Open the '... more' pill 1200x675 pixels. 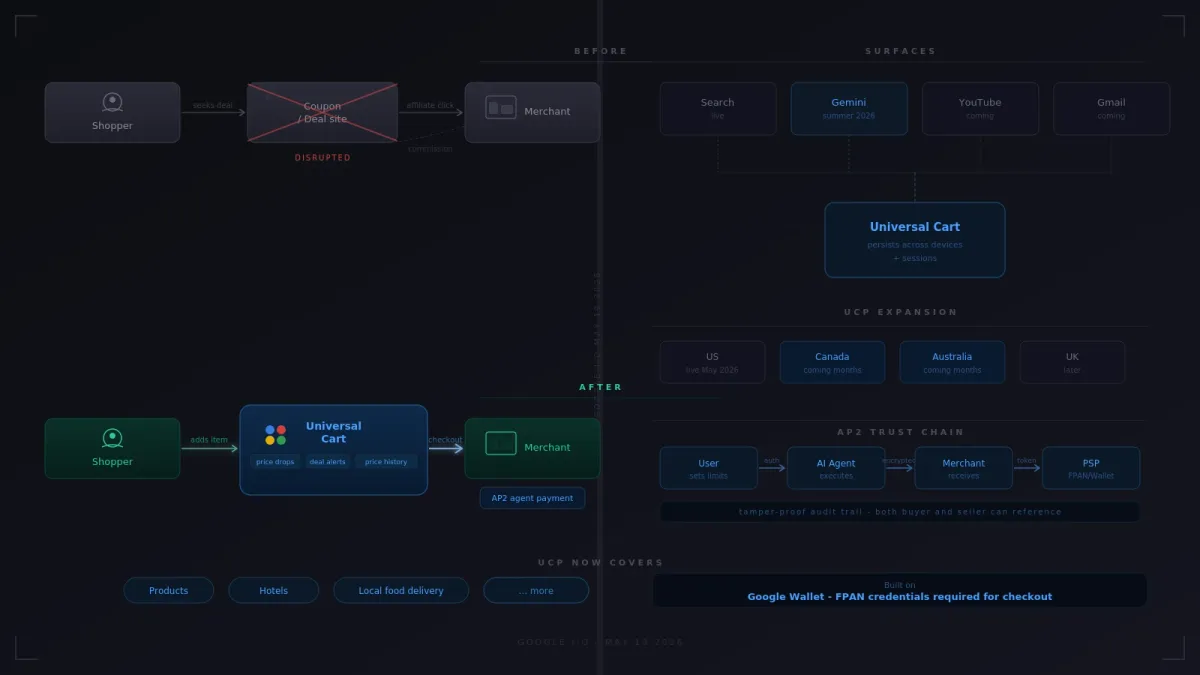pyautogui.click(x=536, y=591)
